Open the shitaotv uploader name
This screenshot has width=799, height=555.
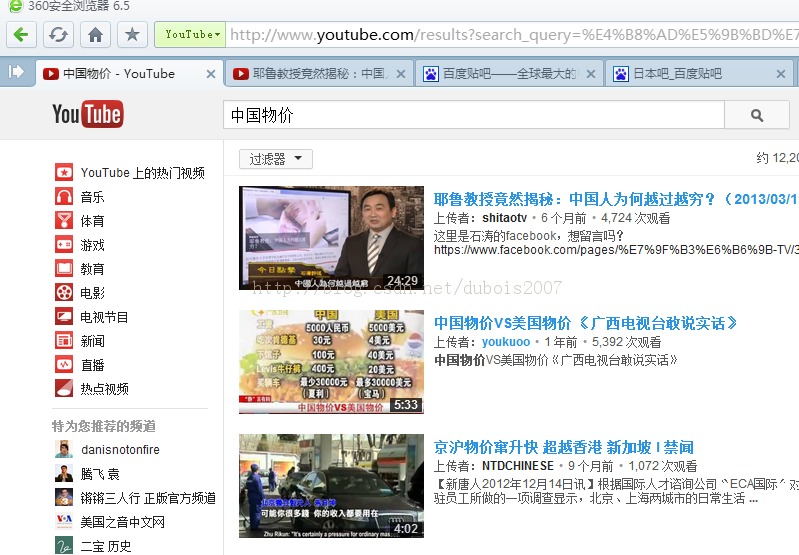coord(504,218)
